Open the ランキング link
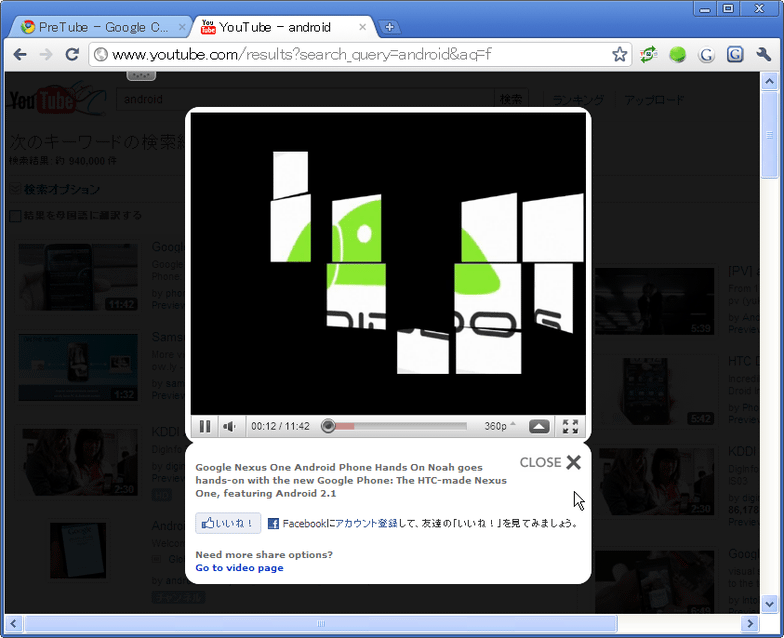The height and width of the screenshot is (638, 784). tap(578, 100)
